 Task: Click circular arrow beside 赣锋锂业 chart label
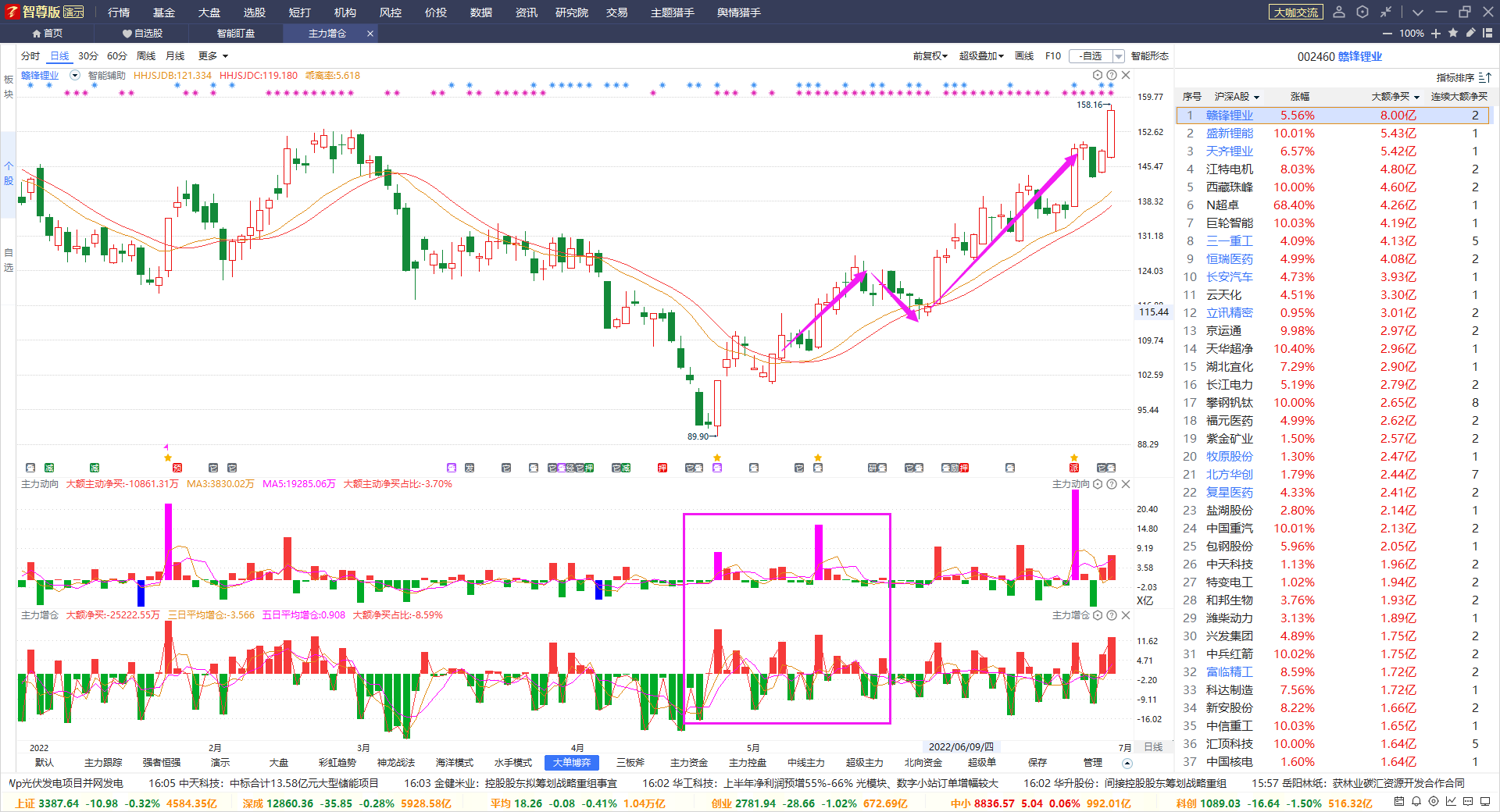pyautogui.click(x=75, y=76)
